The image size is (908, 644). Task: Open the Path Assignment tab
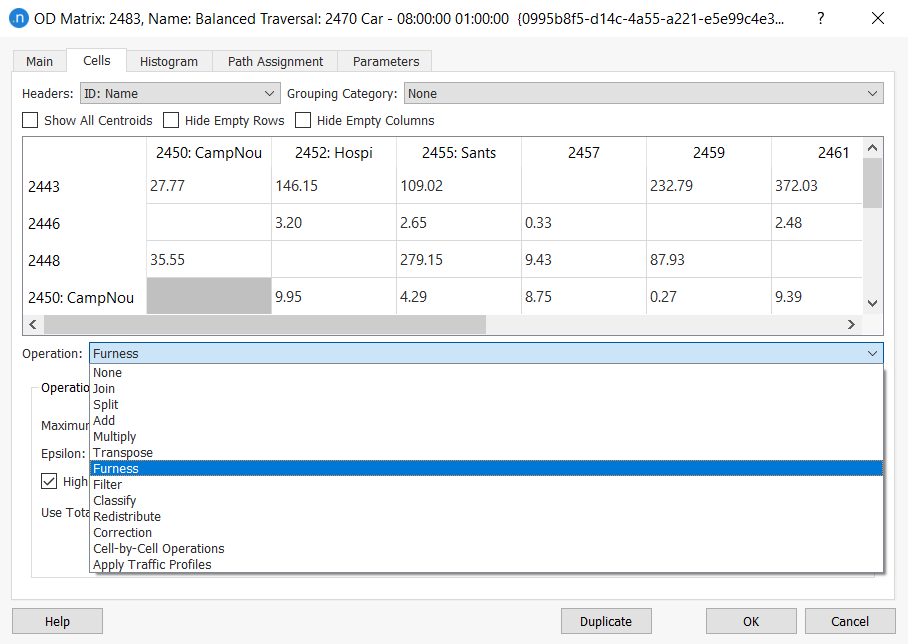275,61
